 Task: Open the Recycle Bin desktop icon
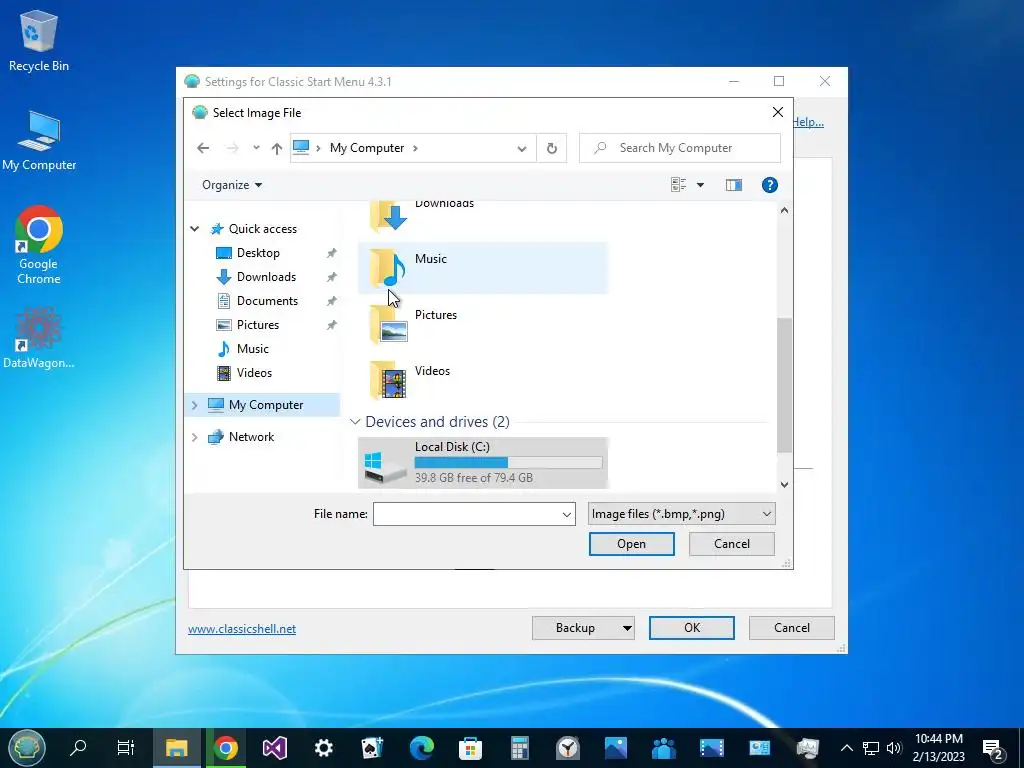tap(39, 40)
